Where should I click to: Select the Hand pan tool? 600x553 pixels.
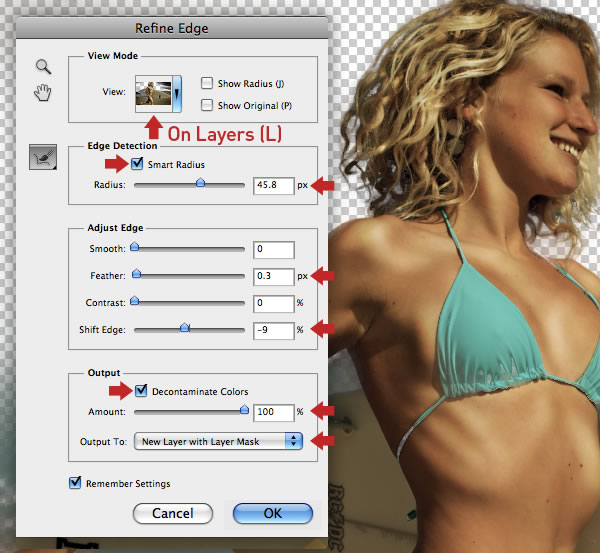click(x=43, y=93)
